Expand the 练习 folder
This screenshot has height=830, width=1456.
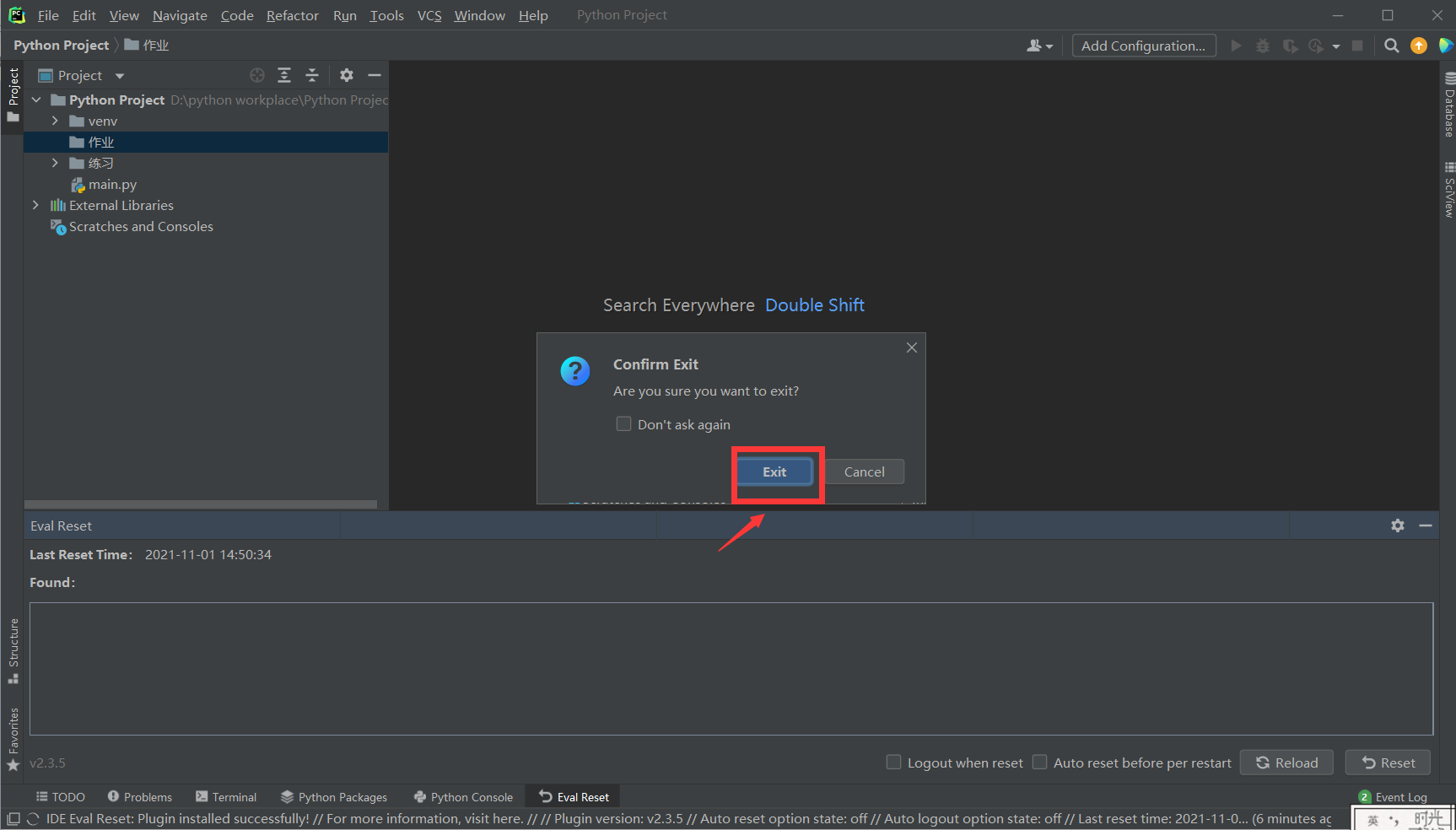(x=55, y=163)
